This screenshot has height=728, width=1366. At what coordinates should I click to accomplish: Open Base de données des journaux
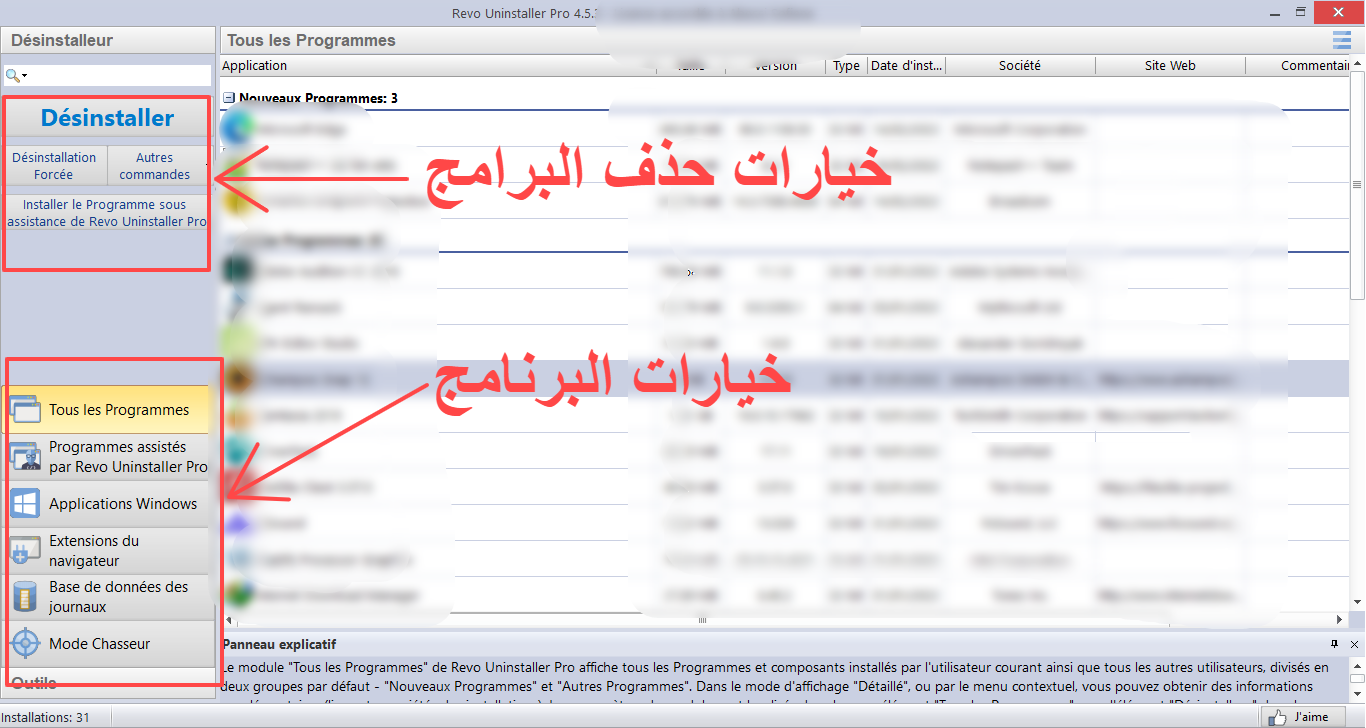coord(109,598)
